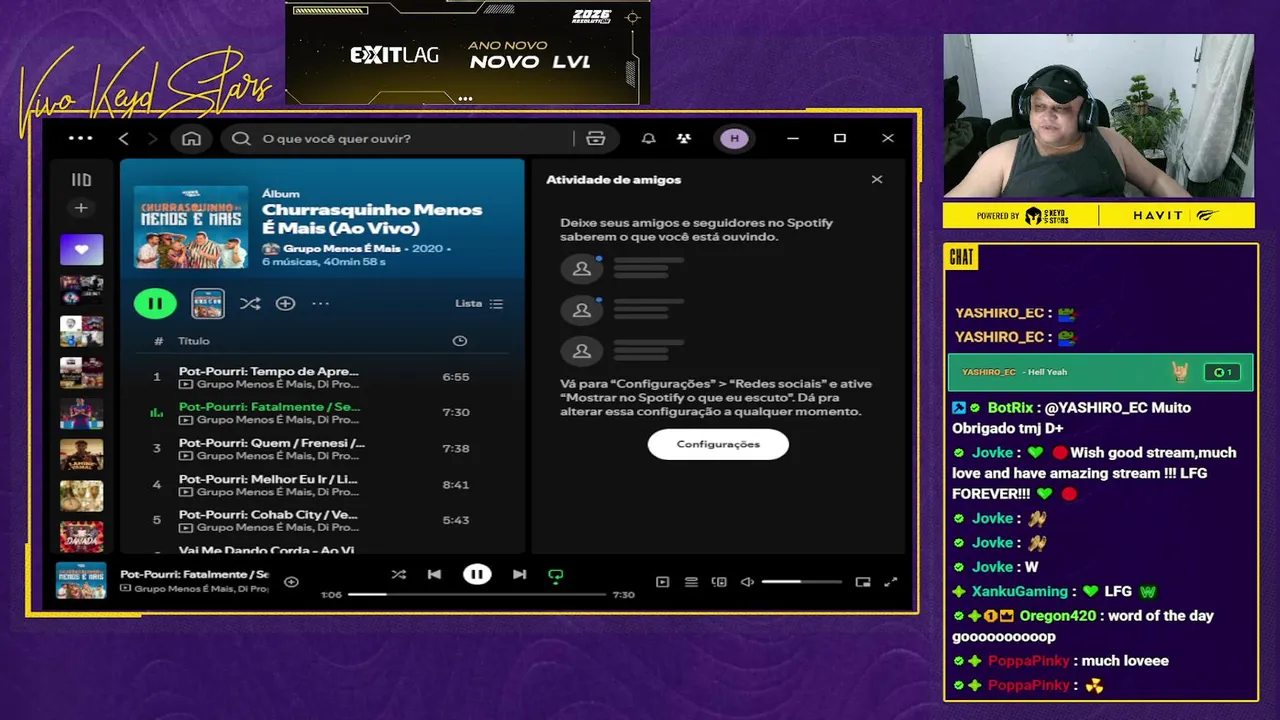Toggle the Friend Activity icon in top bar
This screenshot has height=720, width=1280.
click(684, 138)
